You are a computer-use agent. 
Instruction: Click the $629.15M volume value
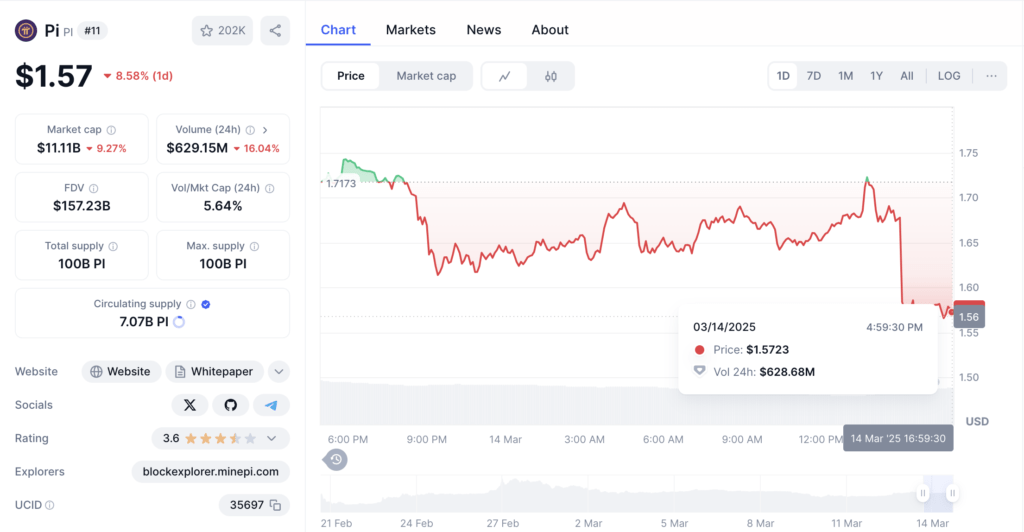(197, 148)
